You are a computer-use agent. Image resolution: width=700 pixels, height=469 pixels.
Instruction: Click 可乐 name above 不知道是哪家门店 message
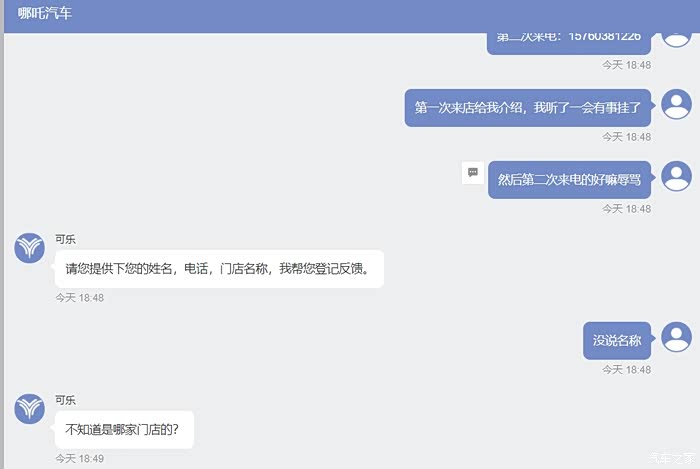(65, 400)
